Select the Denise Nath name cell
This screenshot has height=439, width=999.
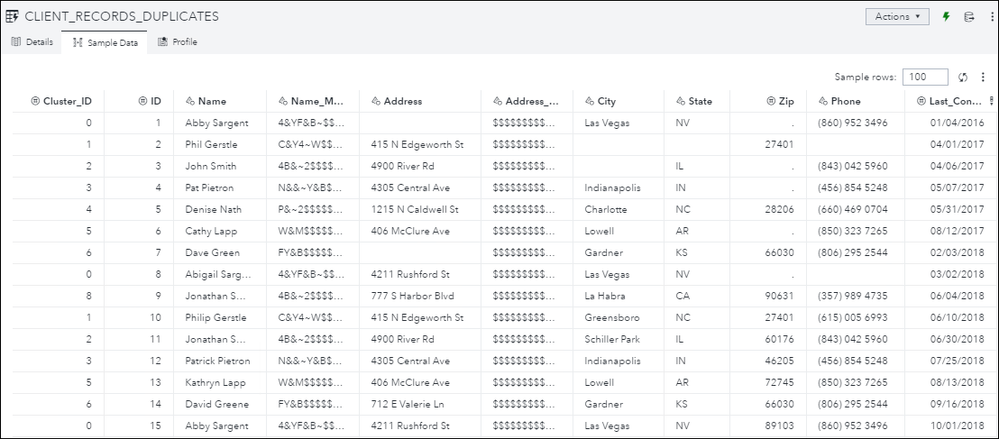pos(220,210)
